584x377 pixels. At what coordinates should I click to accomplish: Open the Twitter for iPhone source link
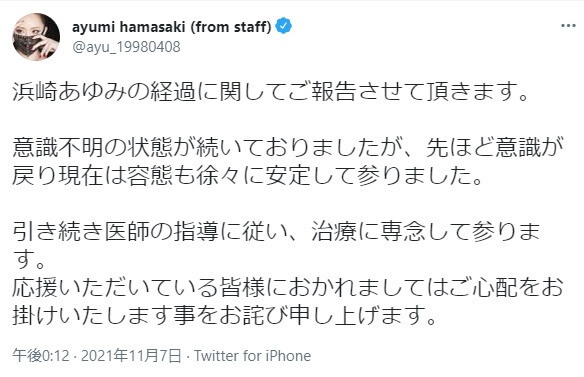252,356
